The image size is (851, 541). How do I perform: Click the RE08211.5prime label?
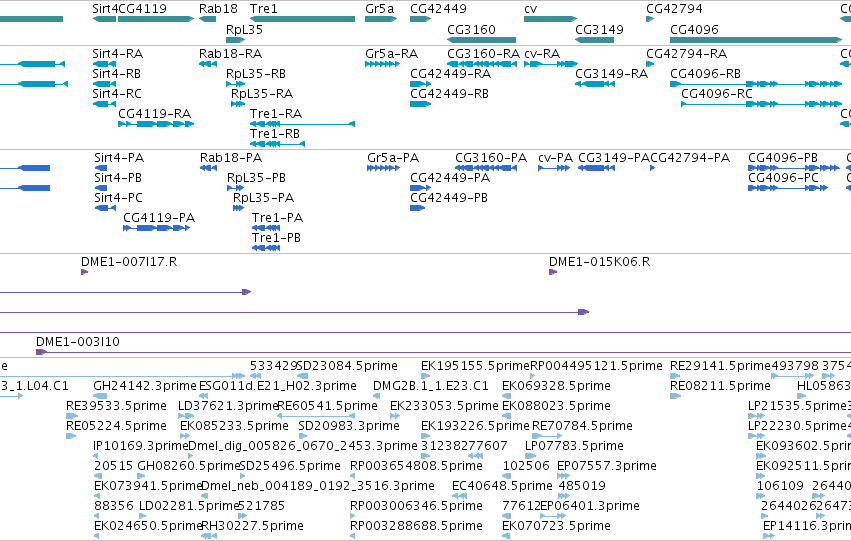pos(720,386)
